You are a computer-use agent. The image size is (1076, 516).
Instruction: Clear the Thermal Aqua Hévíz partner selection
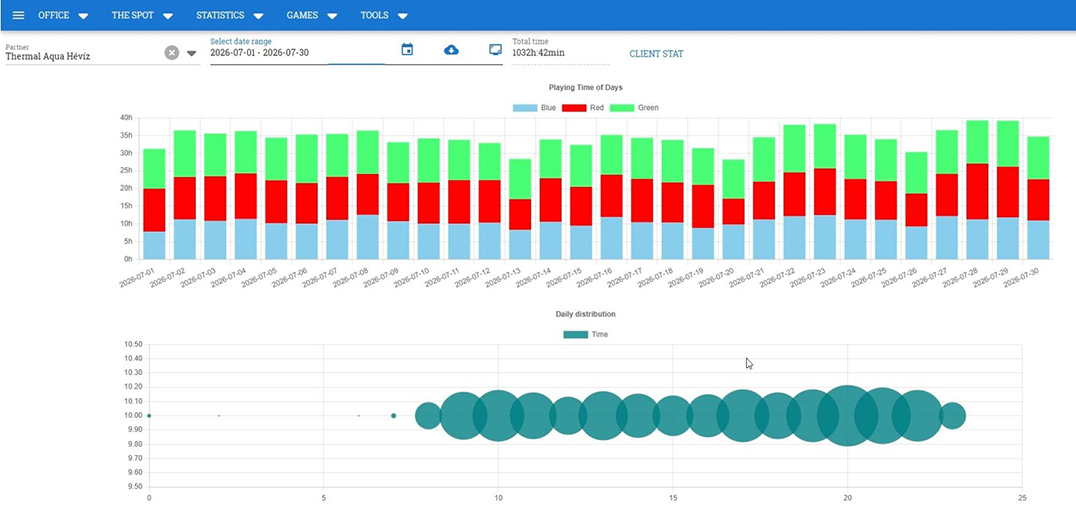[172, 53]
